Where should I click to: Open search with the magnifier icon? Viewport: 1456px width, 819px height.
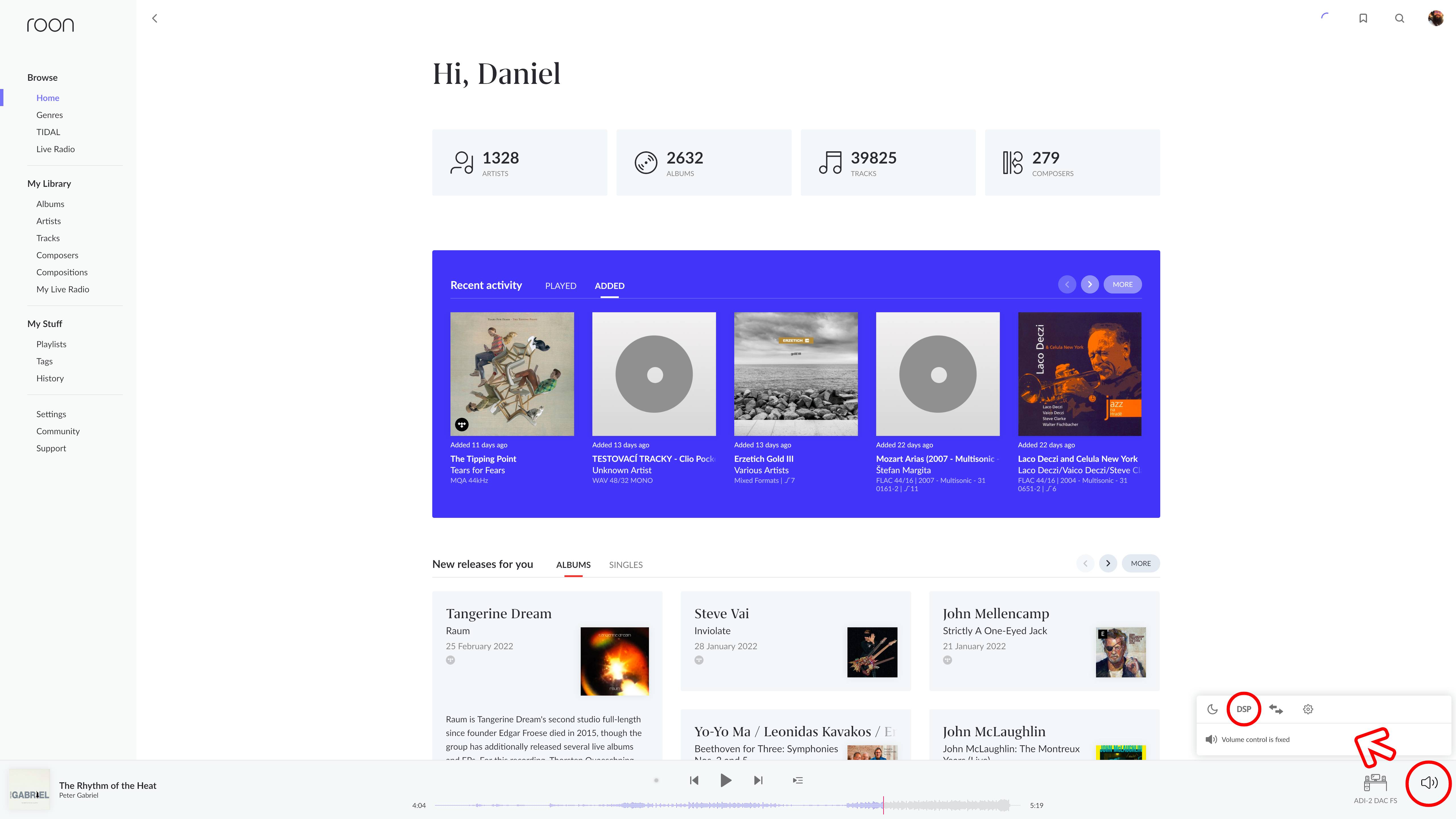click(1399, 18)
